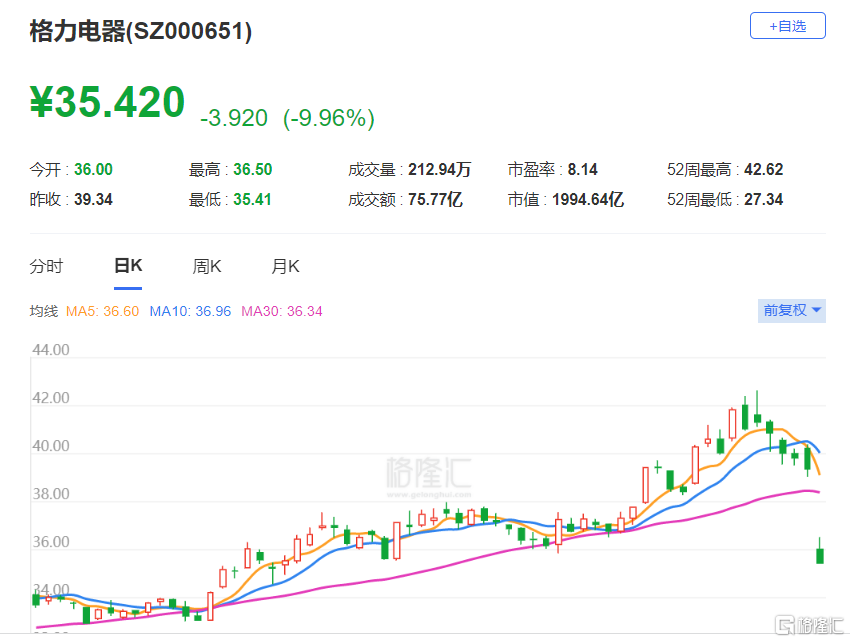850x642 pixels.
Task: Click stock title 格力电器(SZ000651)
Action: (141, 31)
